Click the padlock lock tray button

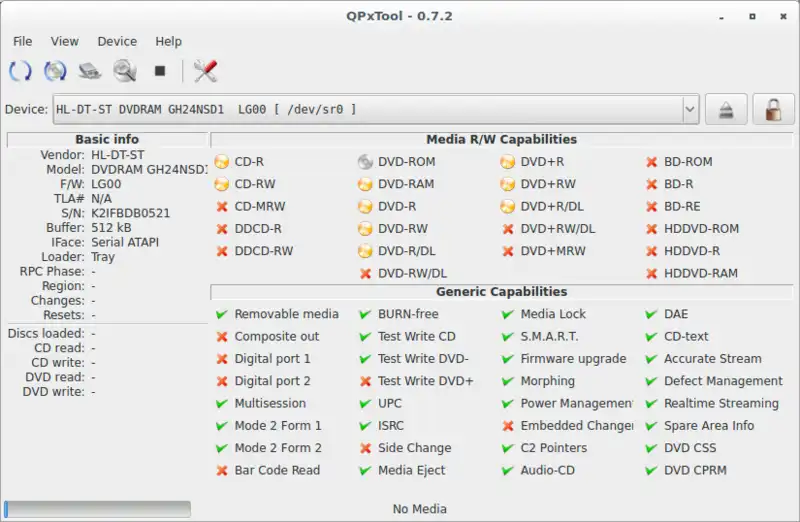tap(773, 109)
